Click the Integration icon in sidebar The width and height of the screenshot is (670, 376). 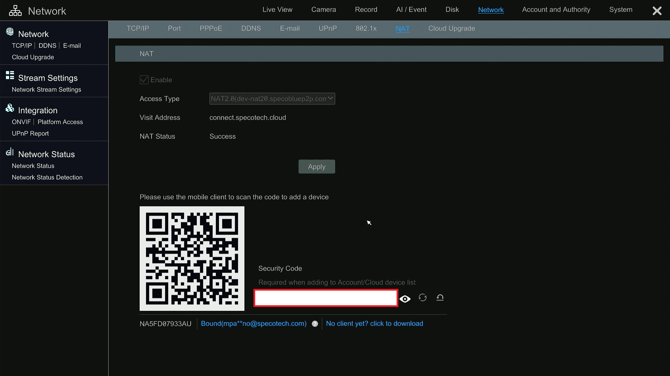click(10, 108)
